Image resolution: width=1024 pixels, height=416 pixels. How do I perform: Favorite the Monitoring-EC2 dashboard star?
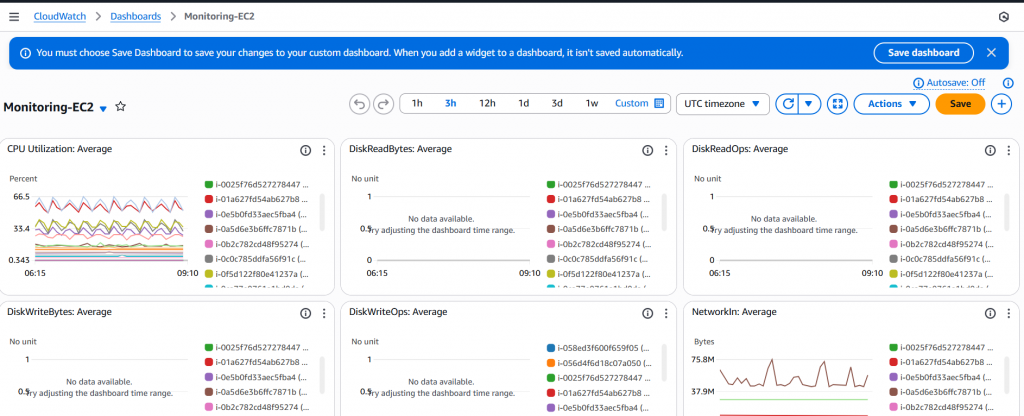tap(121, 106)
